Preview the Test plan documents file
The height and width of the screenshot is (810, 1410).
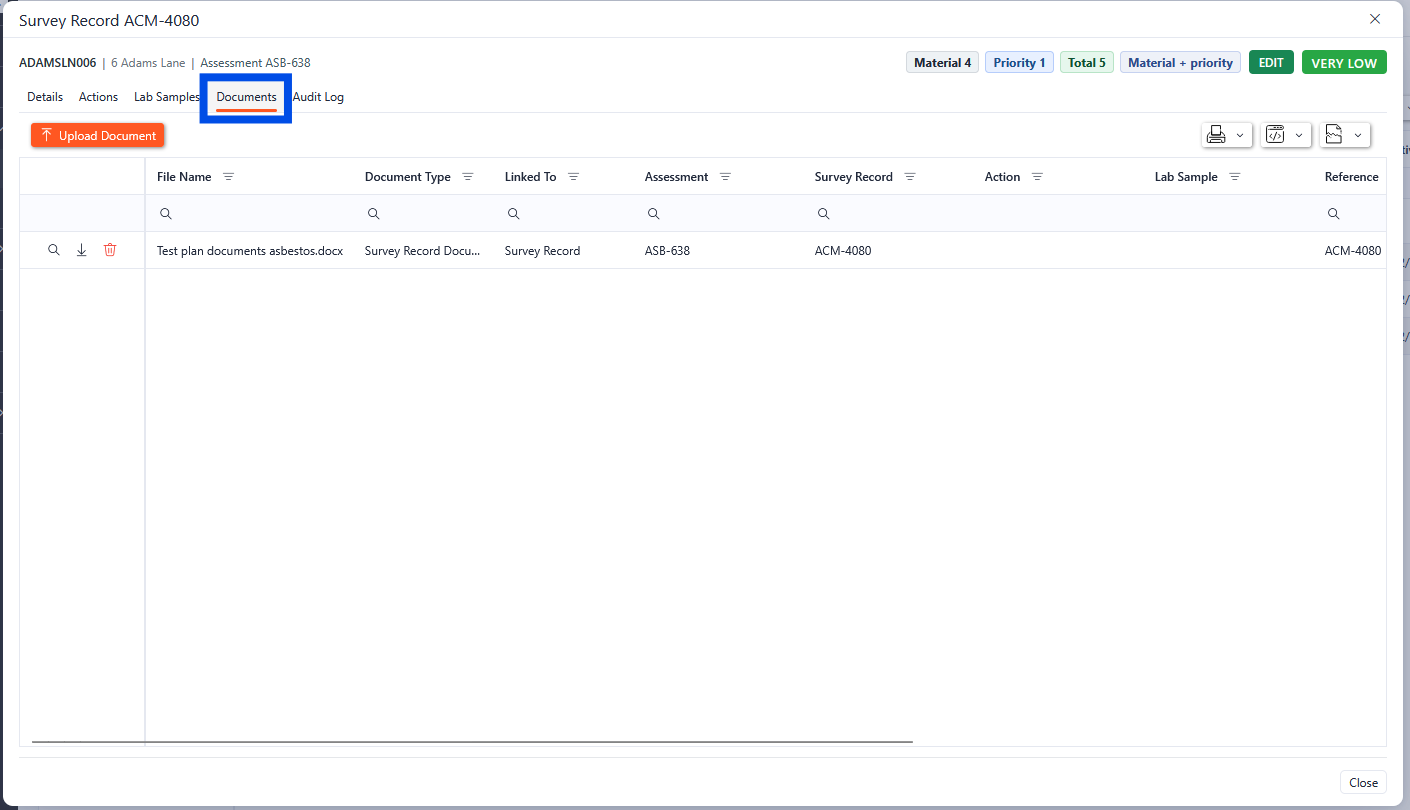click(54, 250)
